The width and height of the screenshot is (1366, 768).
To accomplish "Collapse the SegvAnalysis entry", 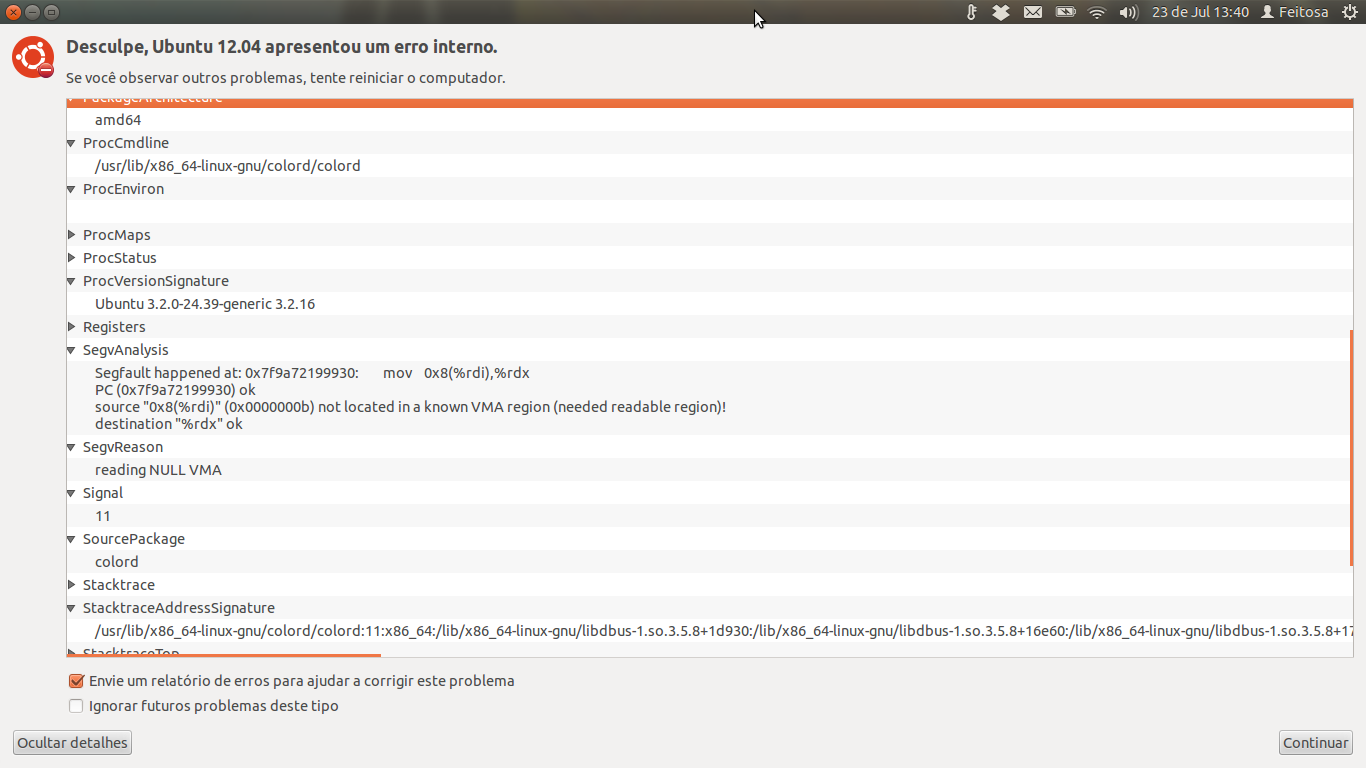I will (x=72, y=350).
